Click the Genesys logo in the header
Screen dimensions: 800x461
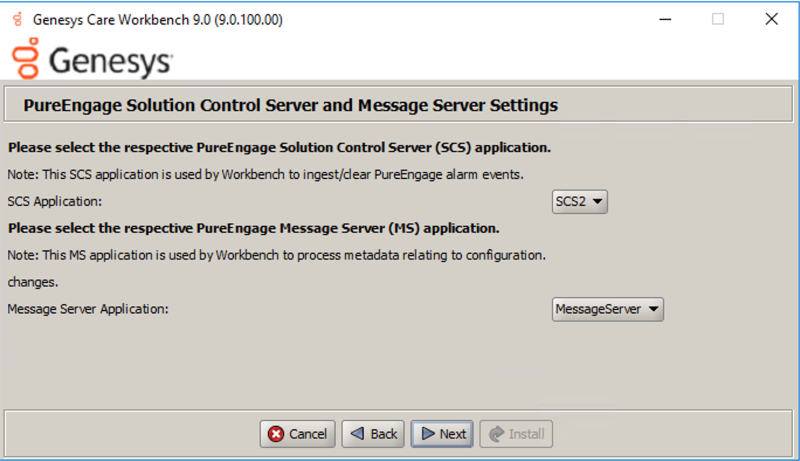click(x=92, y=60)
